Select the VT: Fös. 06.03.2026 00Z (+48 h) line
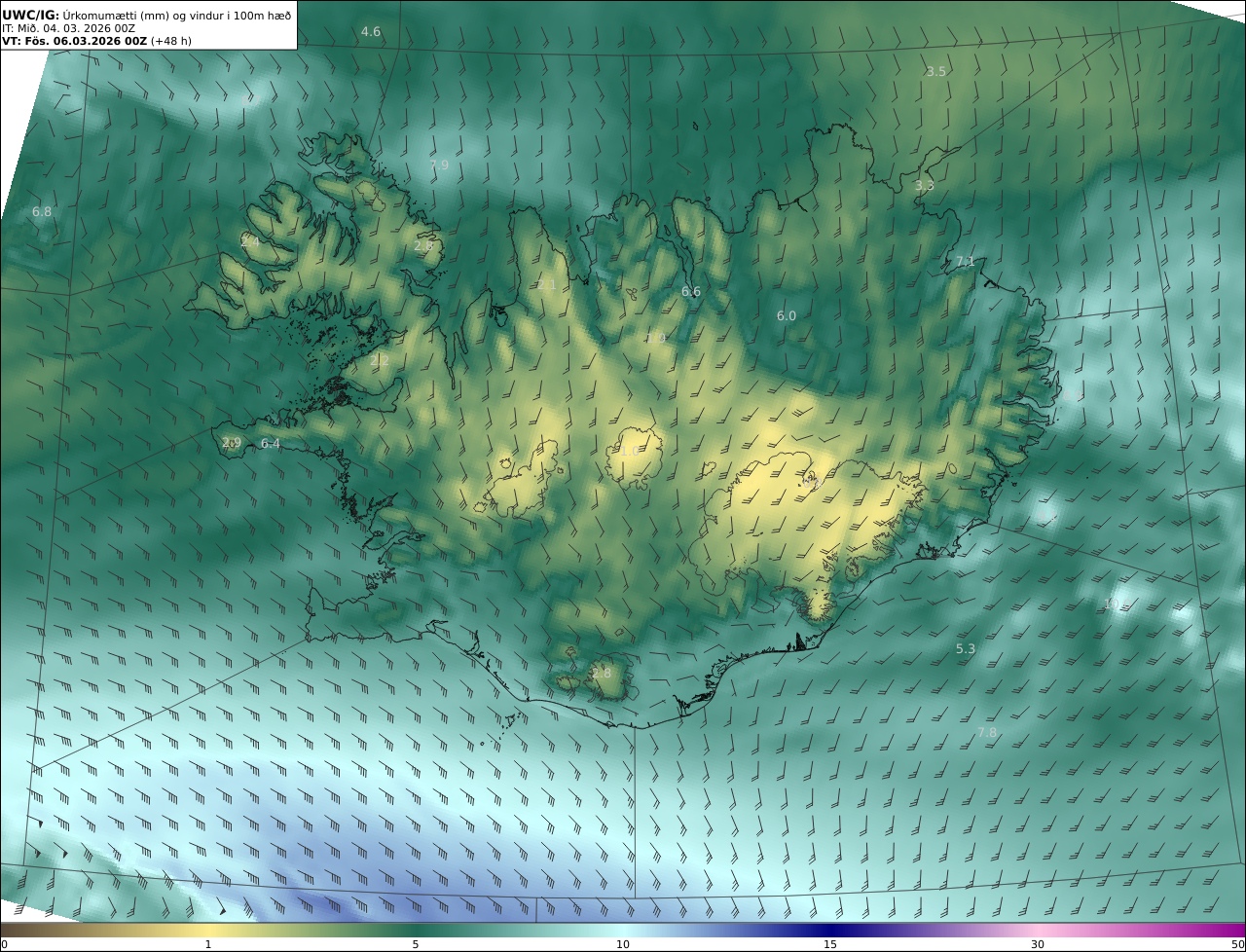This screenshot has width=1246, height=952. coord(96,41)
